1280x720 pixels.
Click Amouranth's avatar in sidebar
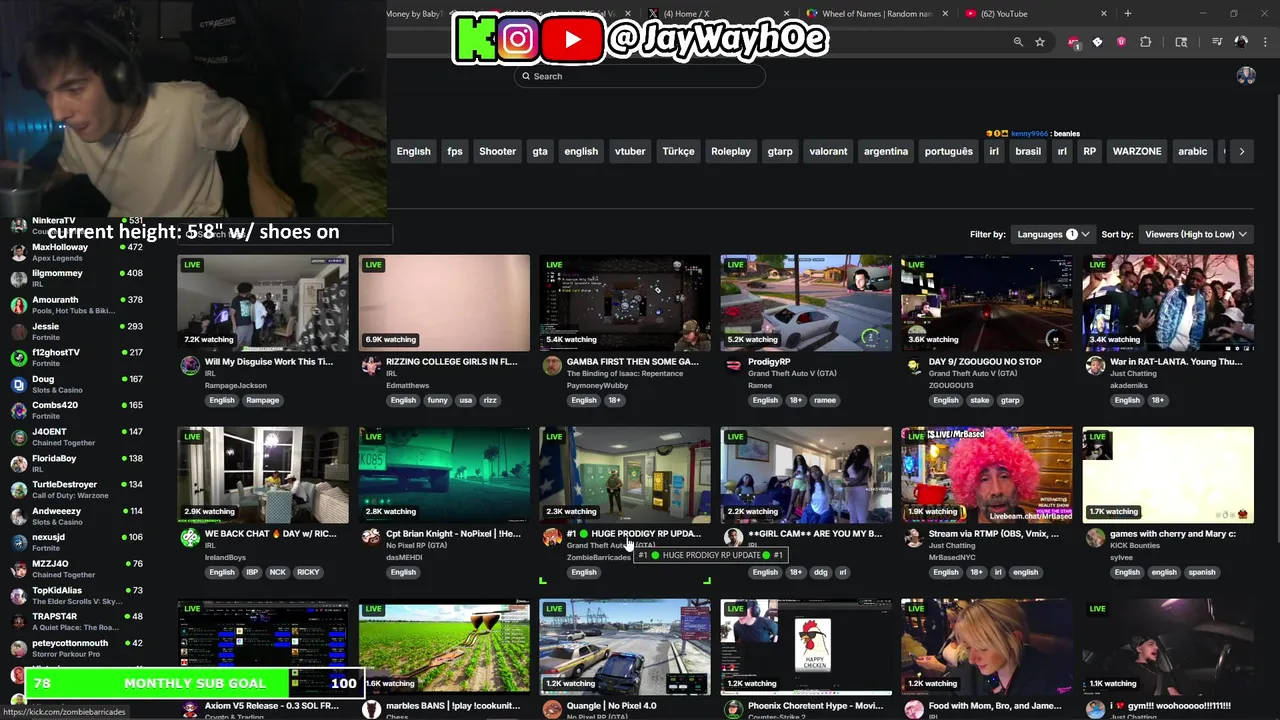coord(18,305)
